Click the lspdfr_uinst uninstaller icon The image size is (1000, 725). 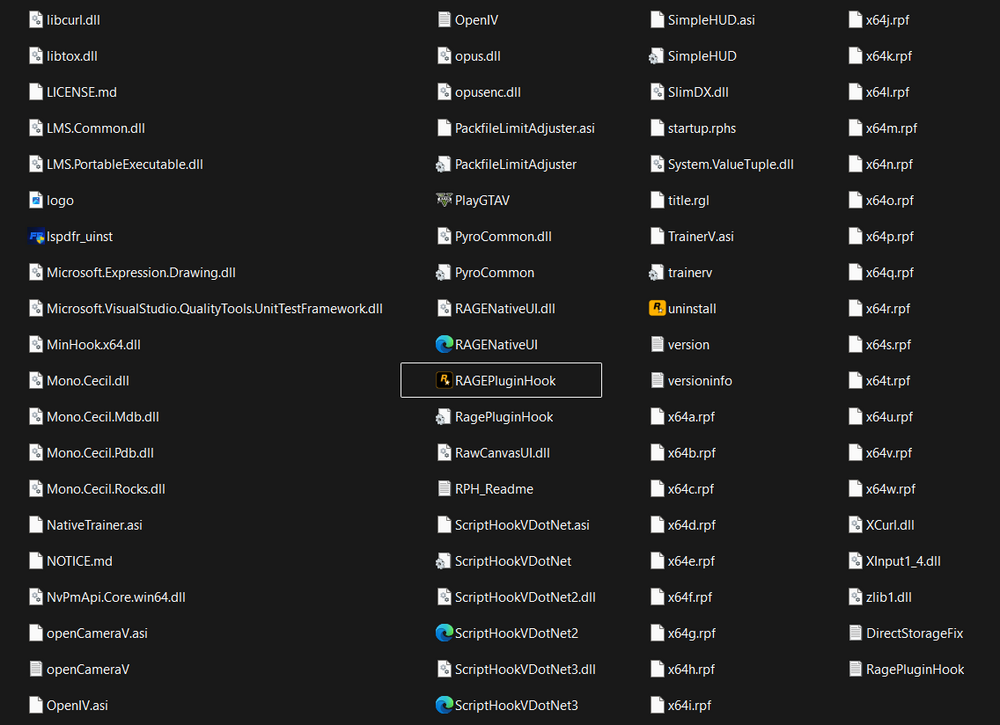(x=36, y=237)
